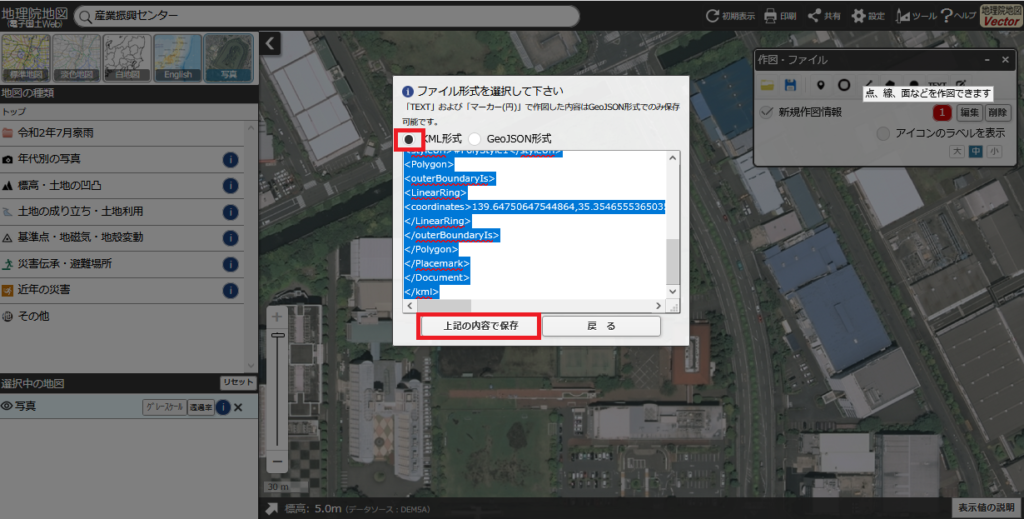Image resolution: width=1024 pixels, height=519 pixels.
Task: Click the map zoom slider handle
Action: pyautogui.click(x=278, y=335)
